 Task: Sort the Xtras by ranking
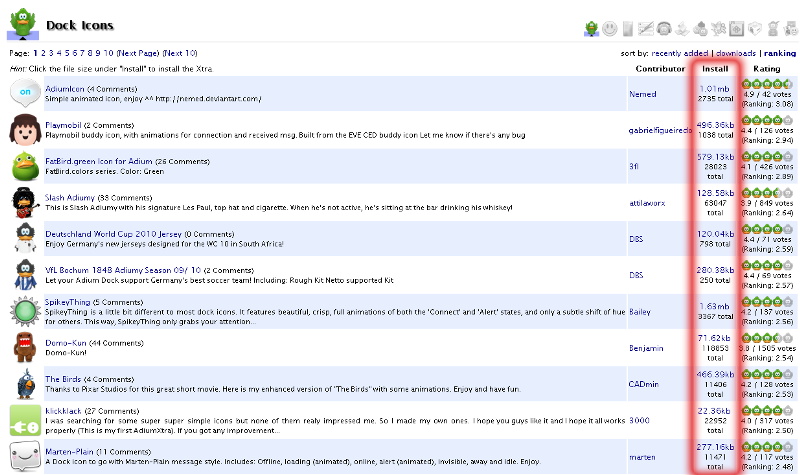coord(779,53)
